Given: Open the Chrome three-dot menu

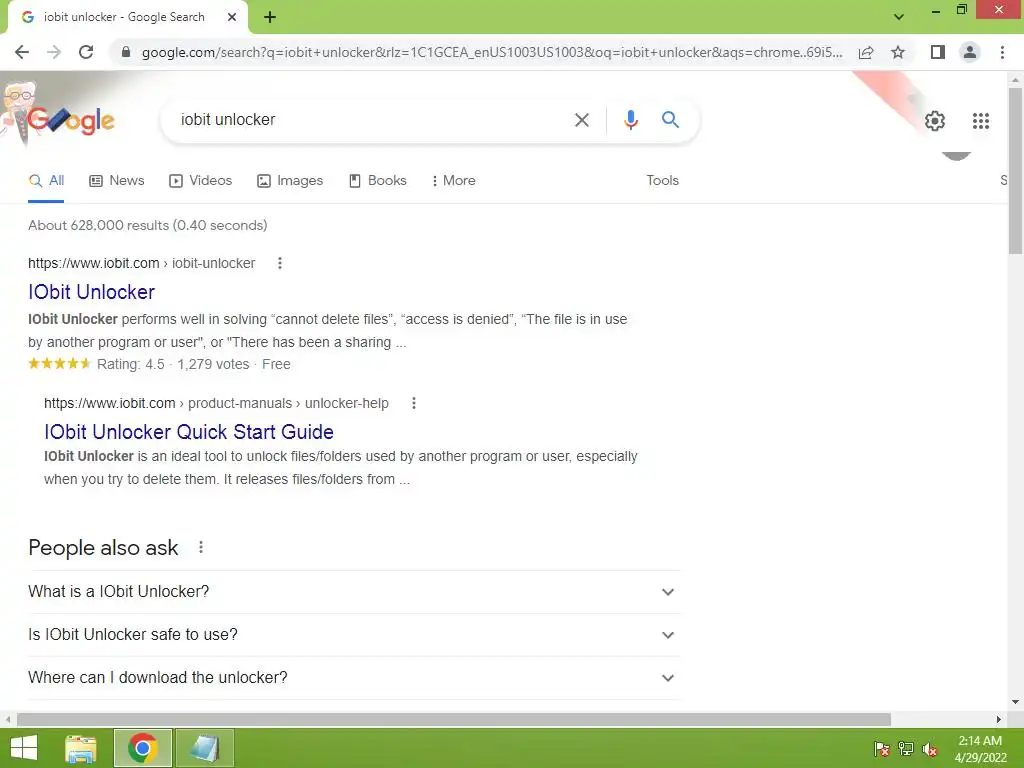Looking at the screenshot, I should click(x=1002, y=52).
